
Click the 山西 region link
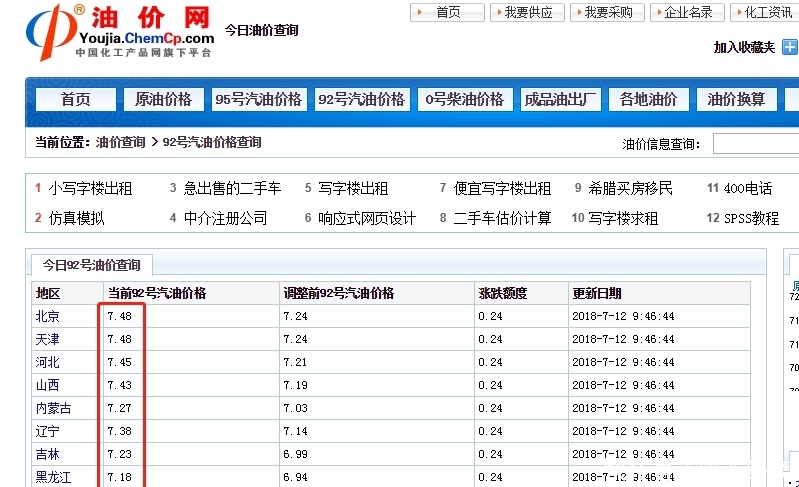click(x=47, y=385)
